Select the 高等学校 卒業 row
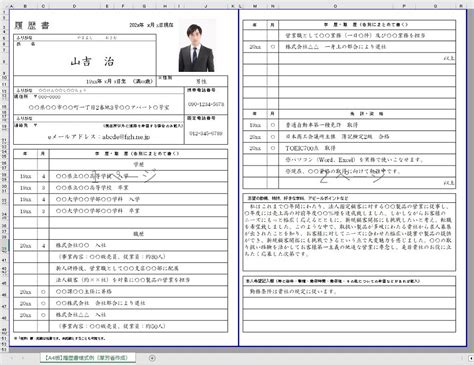 (x=138, y=188)
